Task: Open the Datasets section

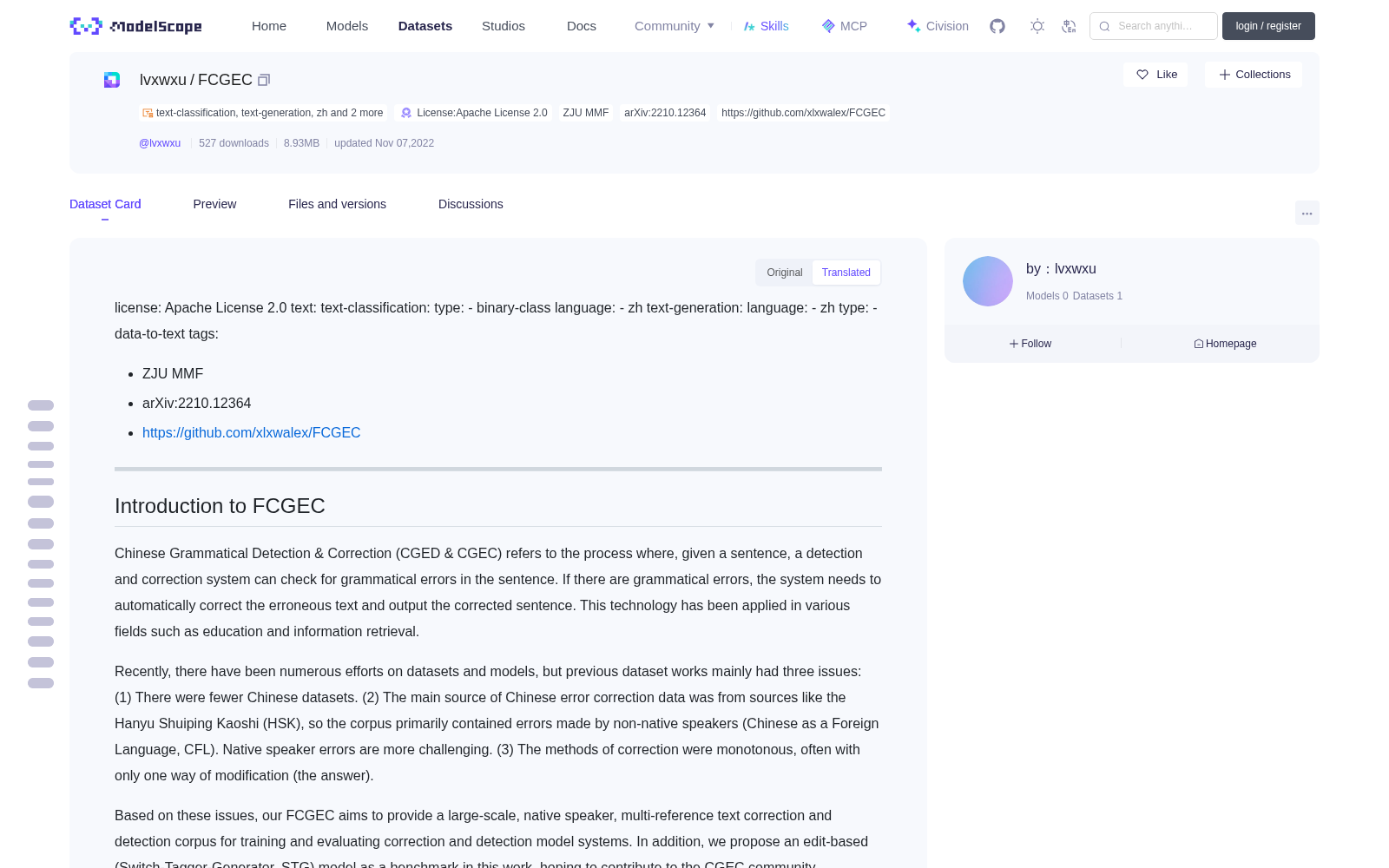Action: 425,26
